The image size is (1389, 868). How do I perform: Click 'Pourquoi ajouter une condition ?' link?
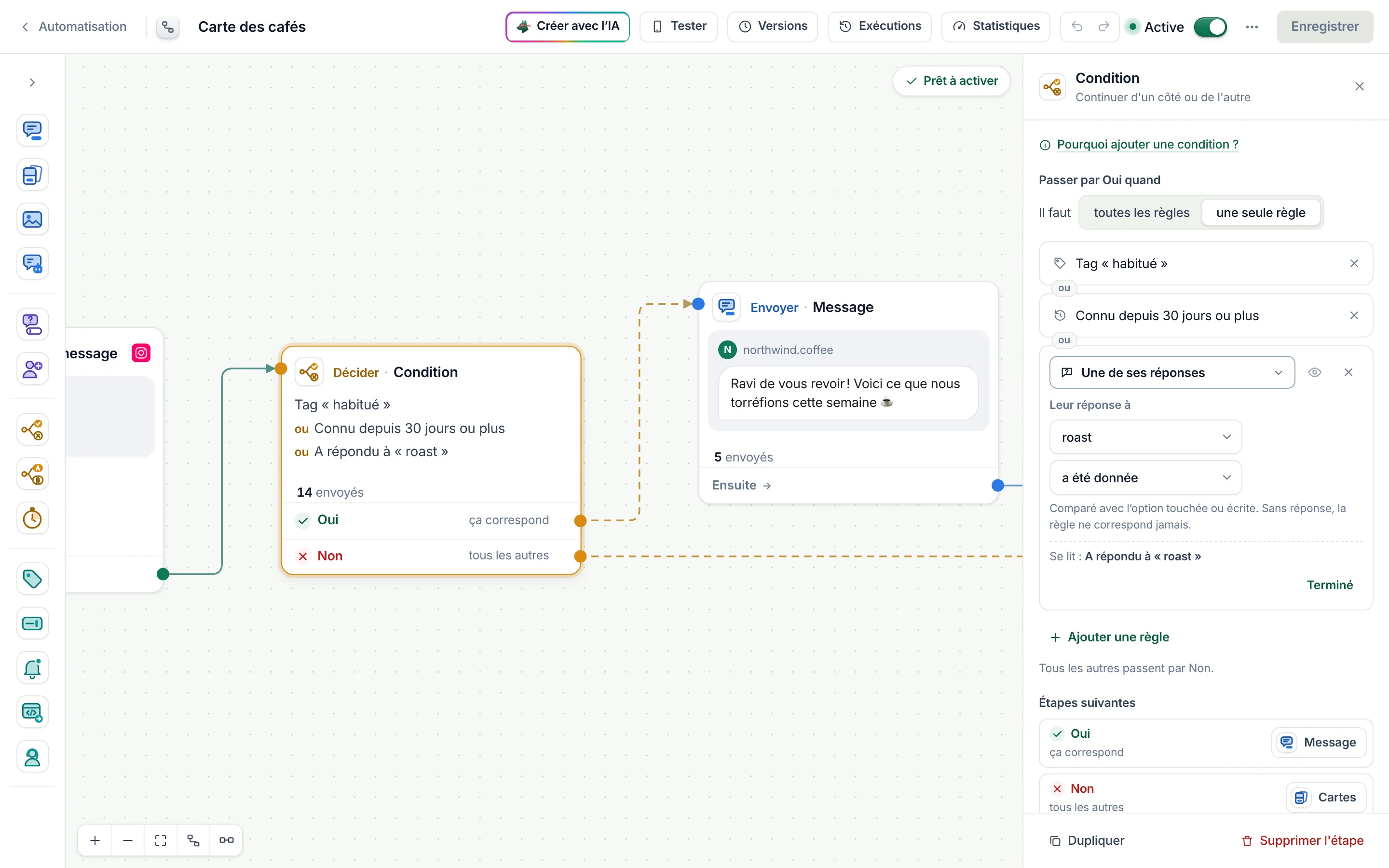click(1147, 145)
